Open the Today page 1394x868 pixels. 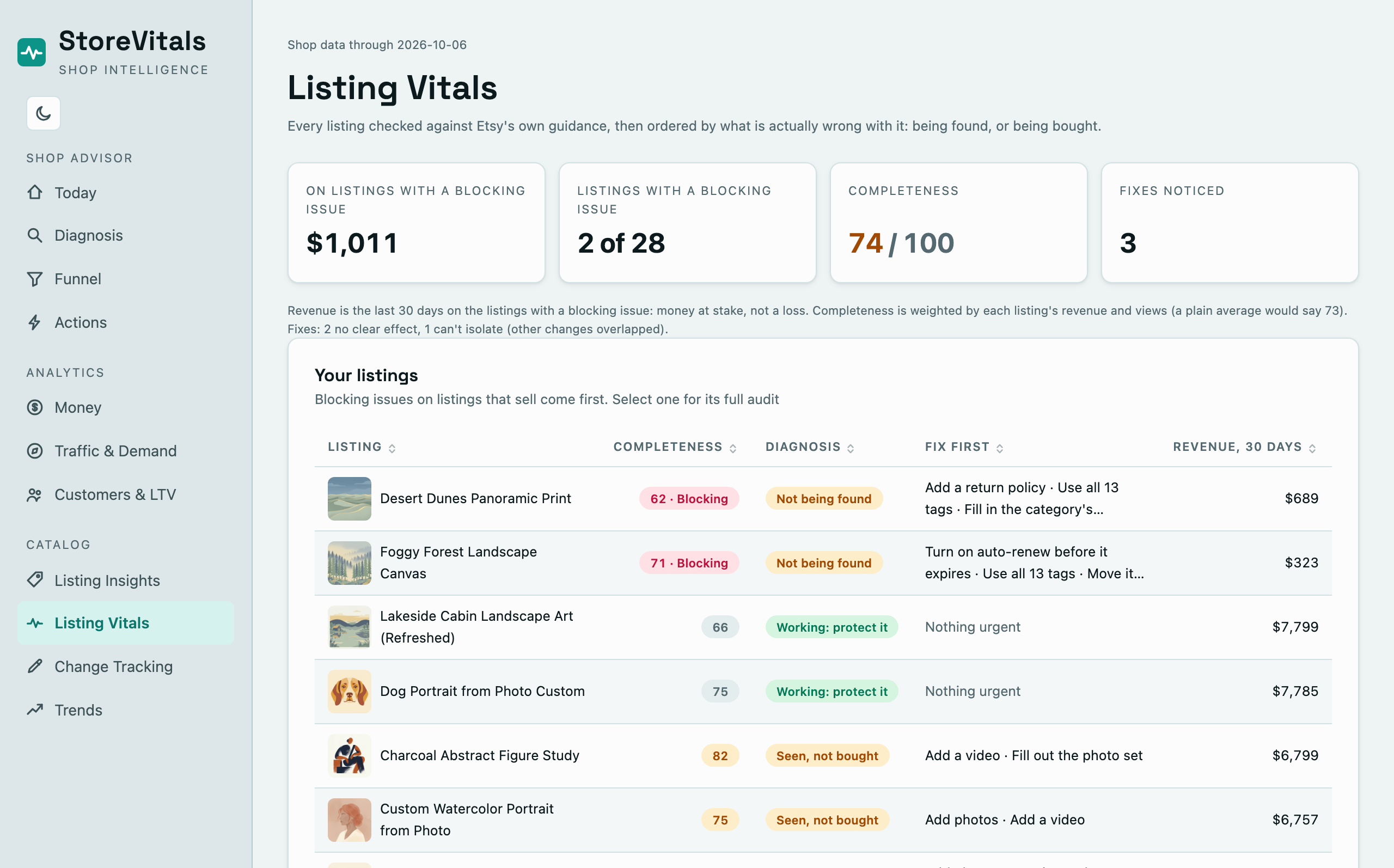pos(126,192)
